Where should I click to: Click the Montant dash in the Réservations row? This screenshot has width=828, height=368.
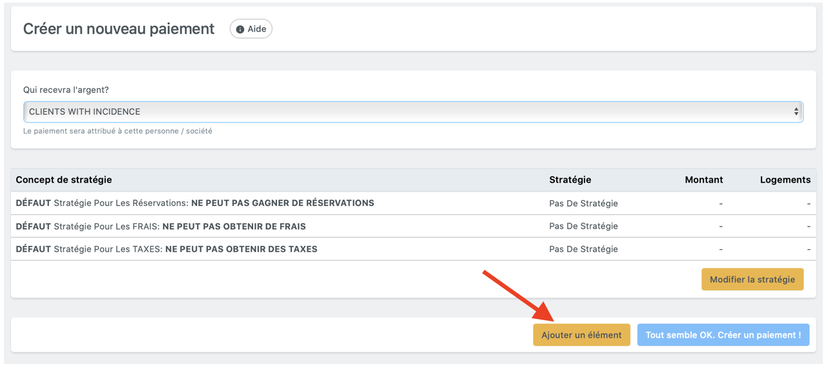(721, 203)
